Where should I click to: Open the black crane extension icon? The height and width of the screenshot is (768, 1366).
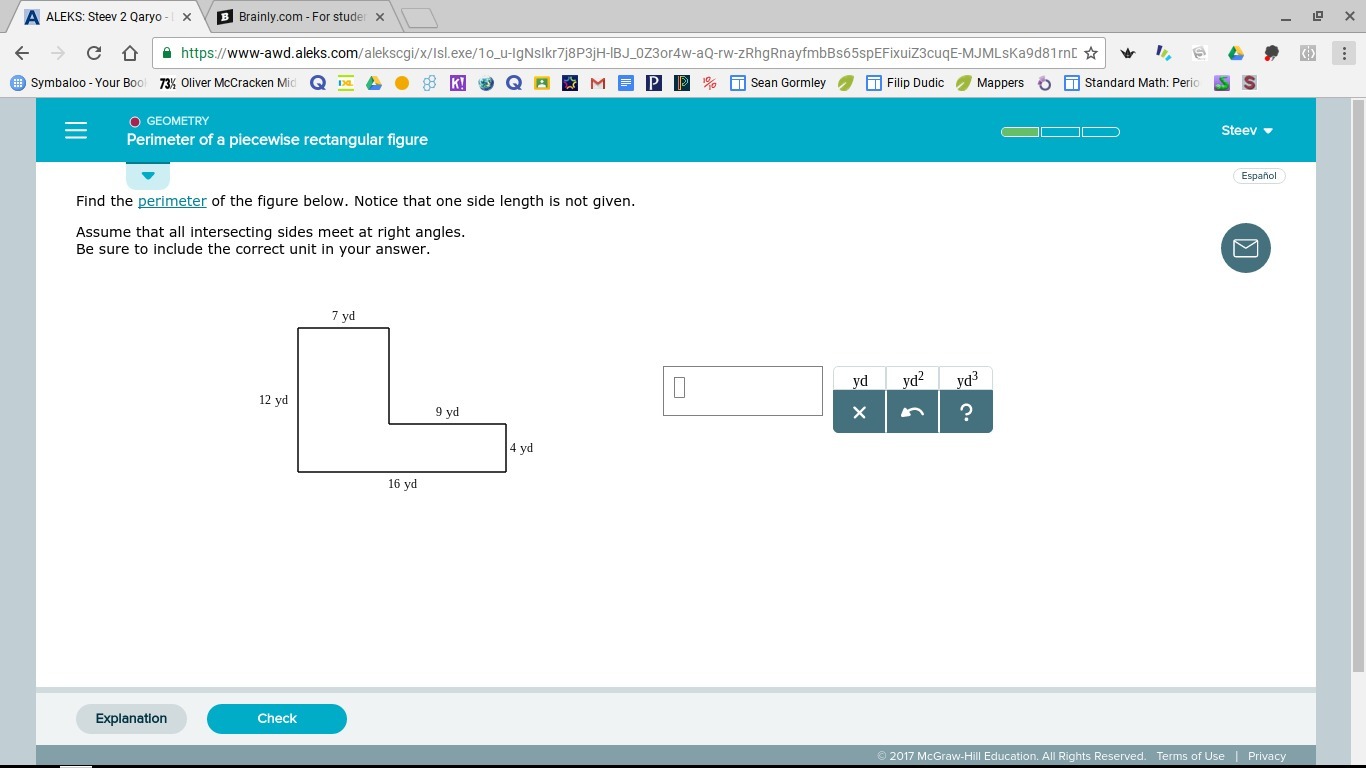1128,53
